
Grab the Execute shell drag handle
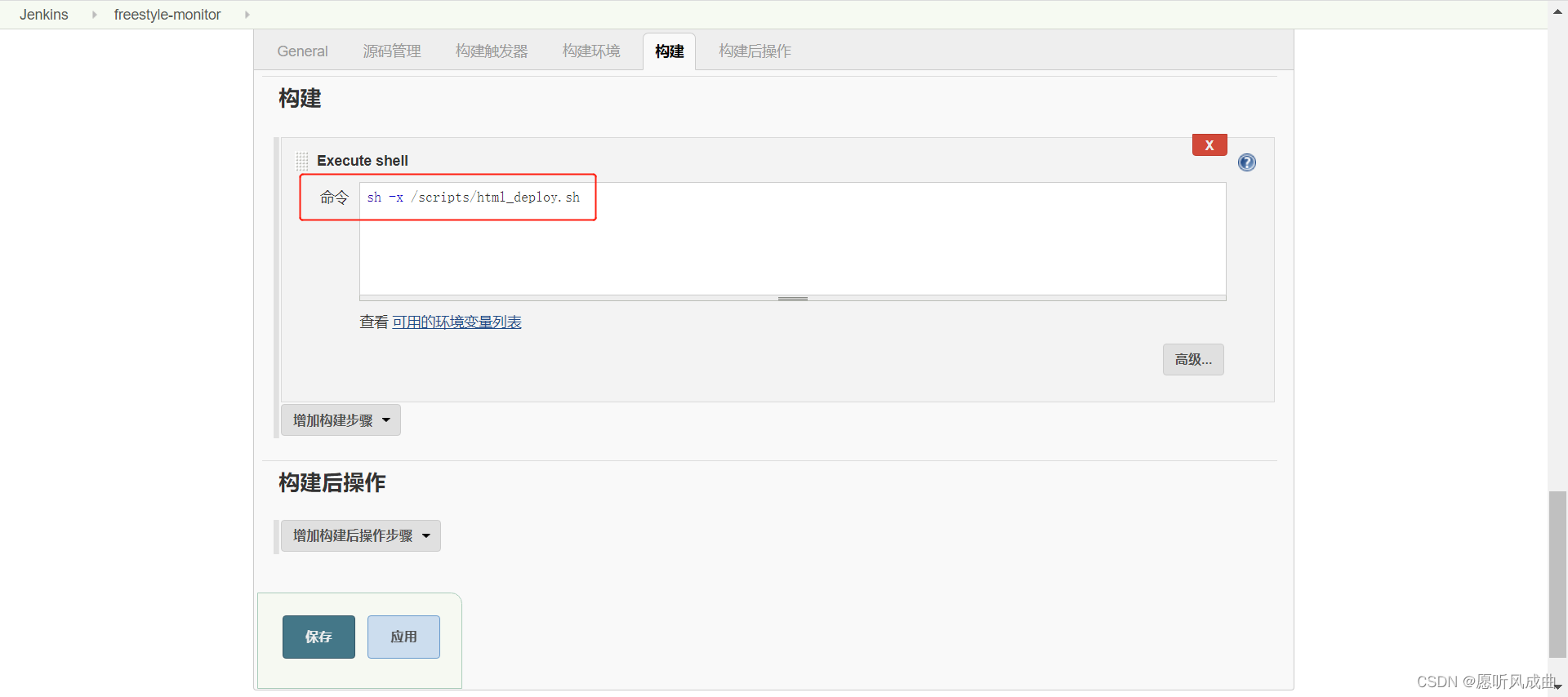(302, 161)
